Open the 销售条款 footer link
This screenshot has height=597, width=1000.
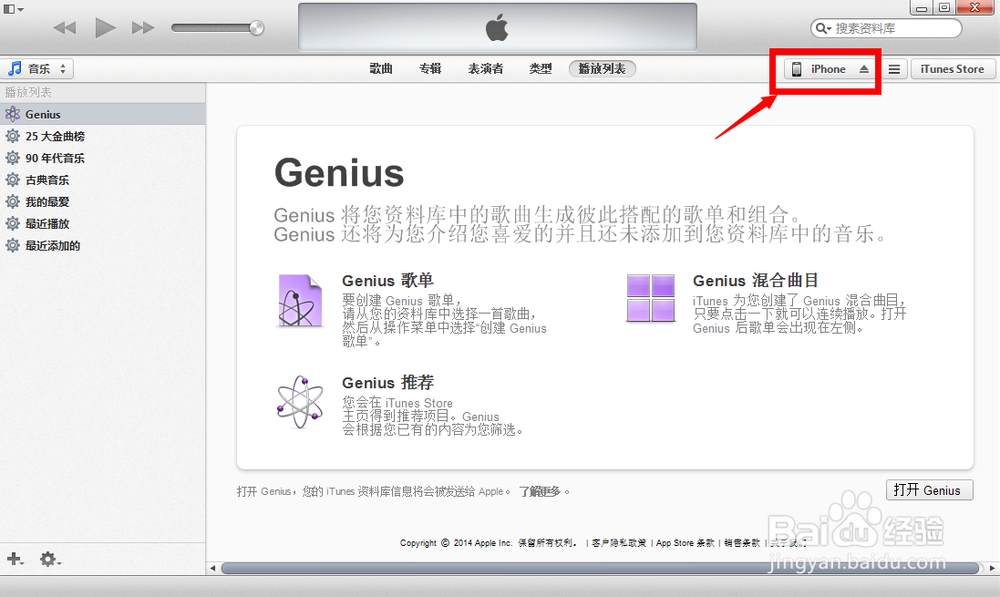tap(742, 543)
